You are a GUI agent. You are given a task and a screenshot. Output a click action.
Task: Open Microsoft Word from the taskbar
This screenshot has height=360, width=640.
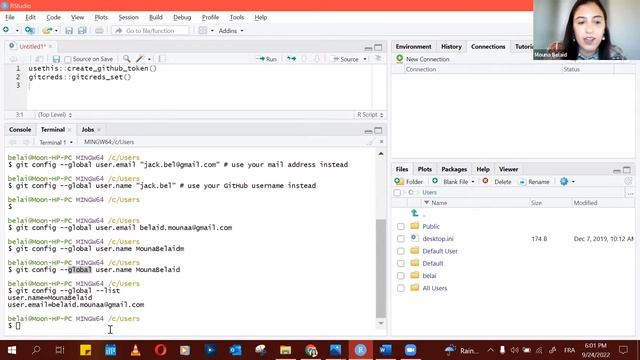(x=385, y=350)
